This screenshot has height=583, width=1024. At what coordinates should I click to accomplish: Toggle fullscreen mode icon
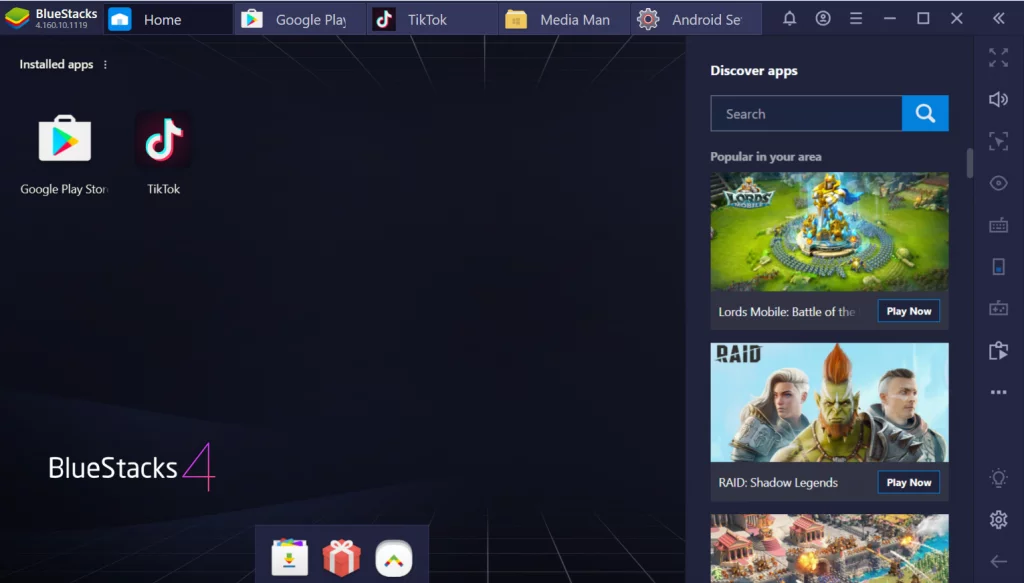click(x=999, y=57)
